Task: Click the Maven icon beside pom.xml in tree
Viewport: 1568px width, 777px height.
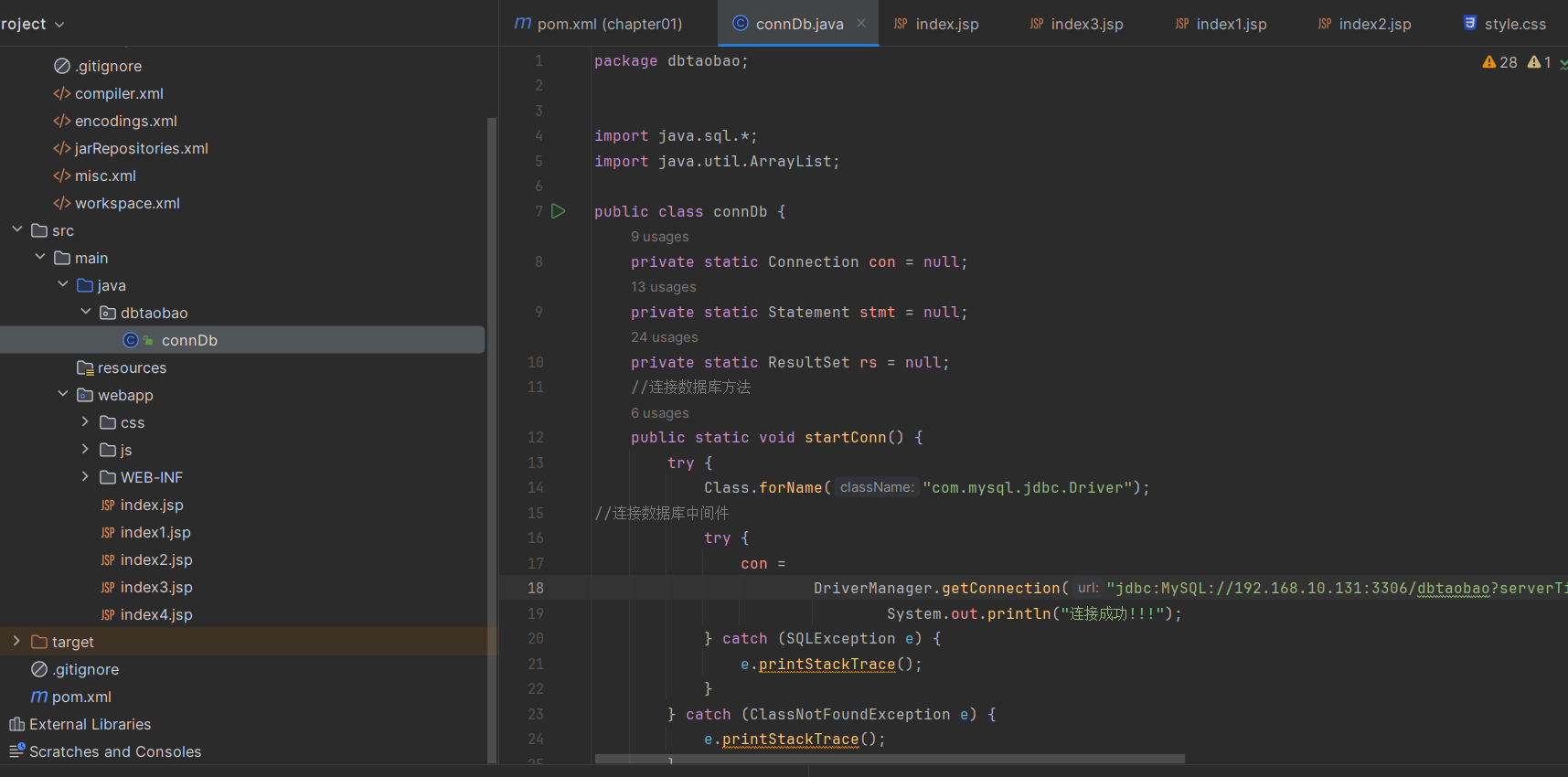Action: (39, 697)
